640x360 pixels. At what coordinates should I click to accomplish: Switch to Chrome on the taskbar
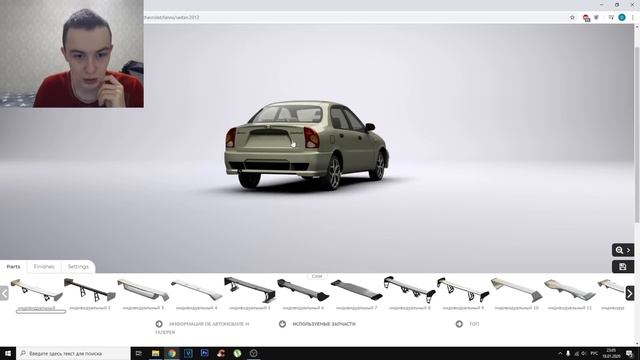(x=172, y=353)
